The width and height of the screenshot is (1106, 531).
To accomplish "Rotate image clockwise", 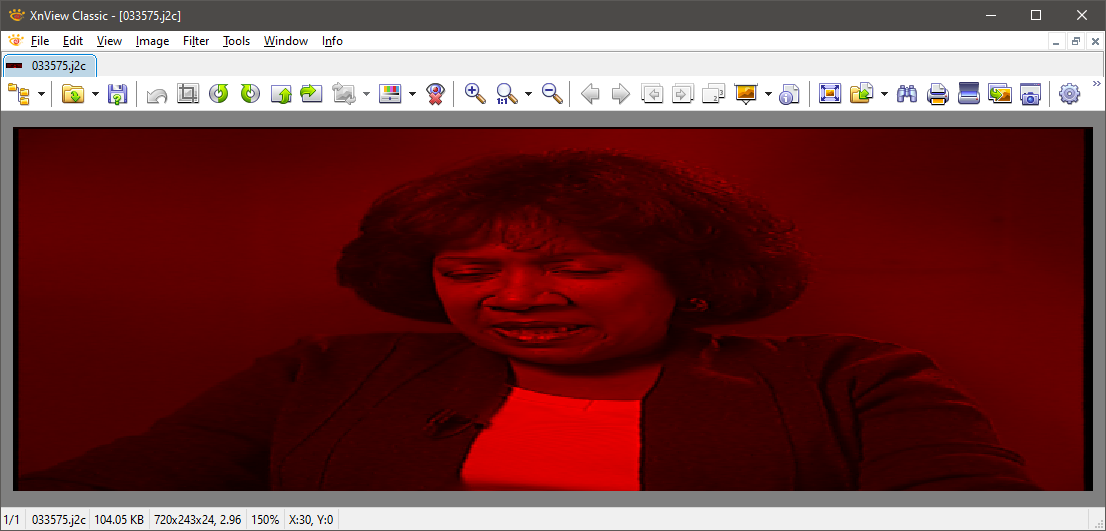I will click(x=250, y=94).
